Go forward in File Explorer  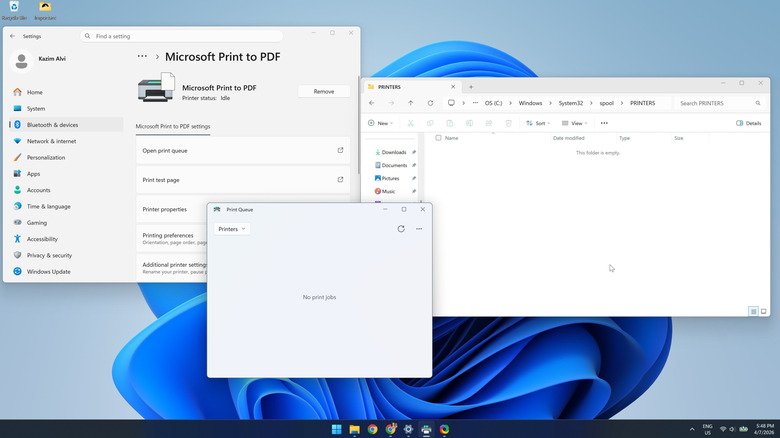(x=391, y=103)
